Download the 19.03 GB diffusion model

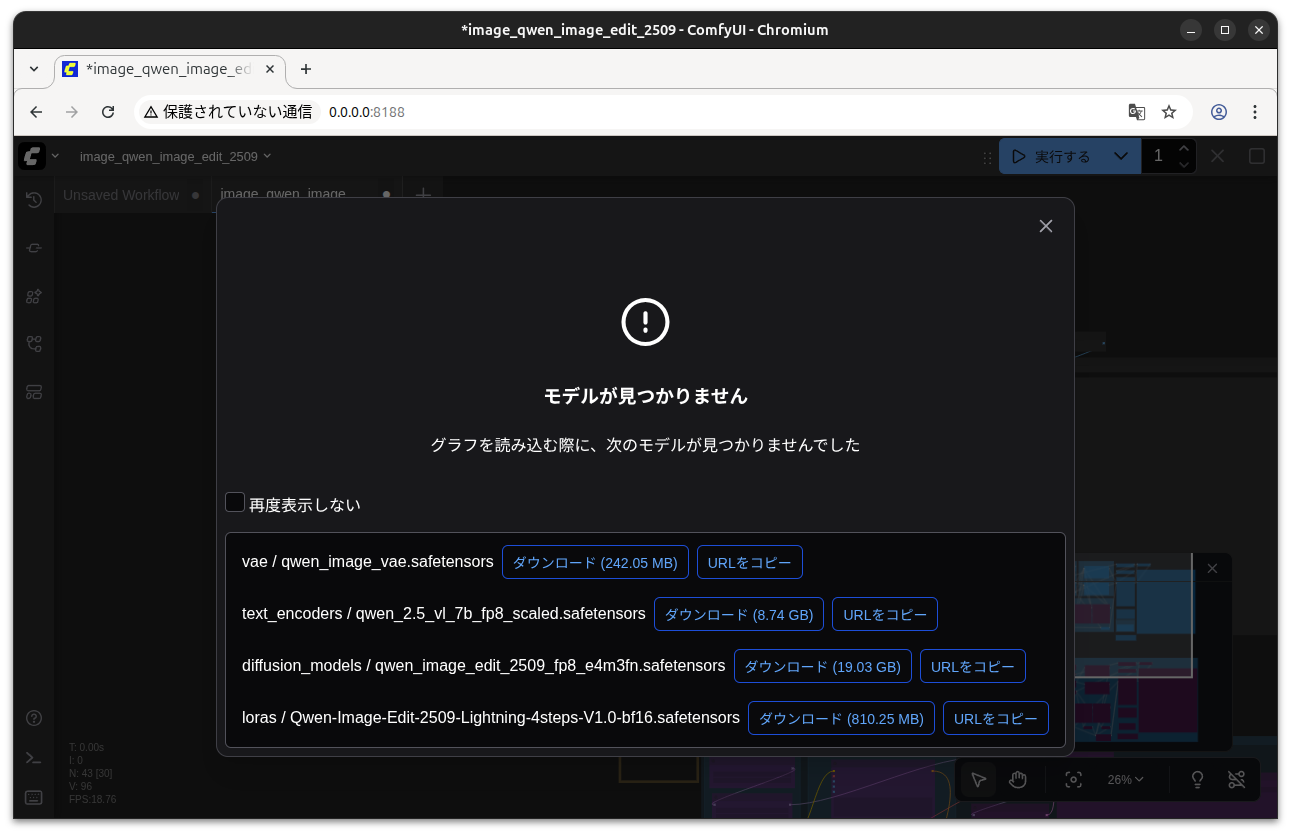coord(823,666)
